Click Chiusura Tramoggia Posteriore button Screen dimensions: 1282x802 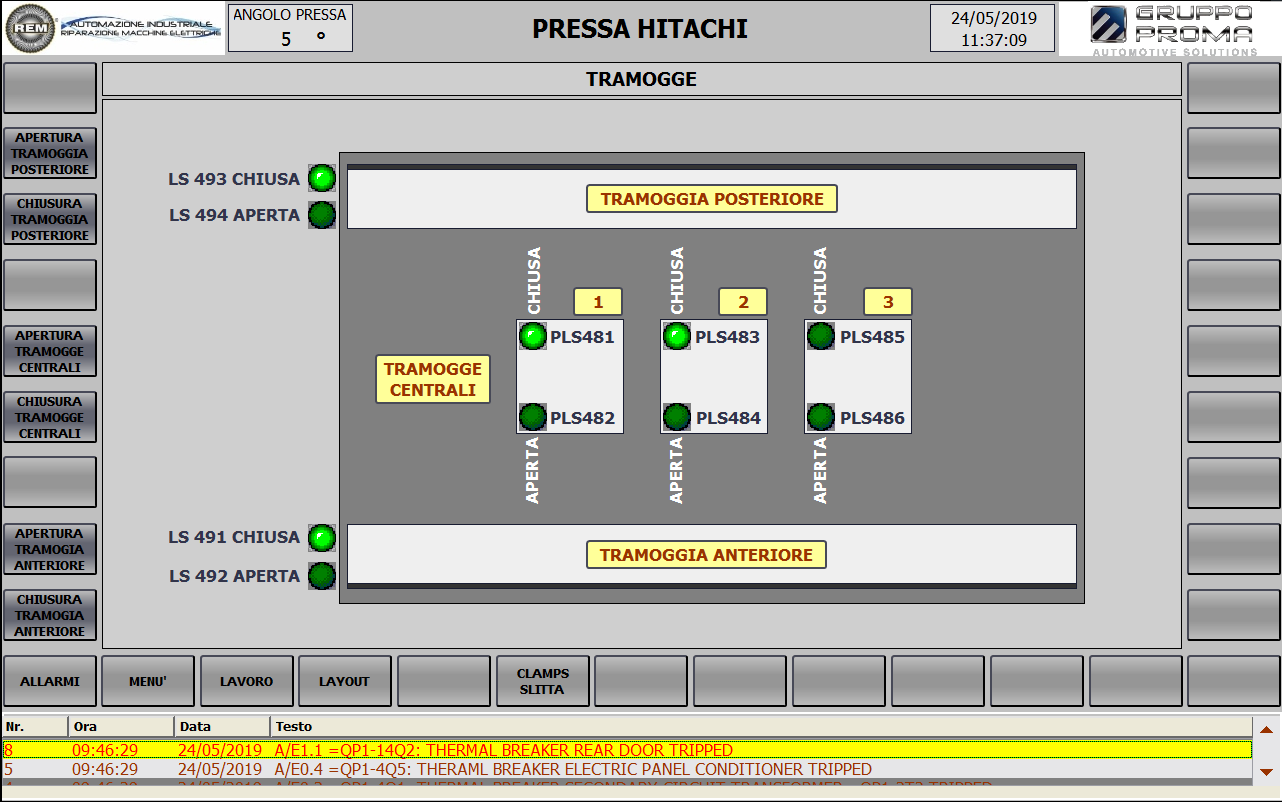click(x=50, y=220)
